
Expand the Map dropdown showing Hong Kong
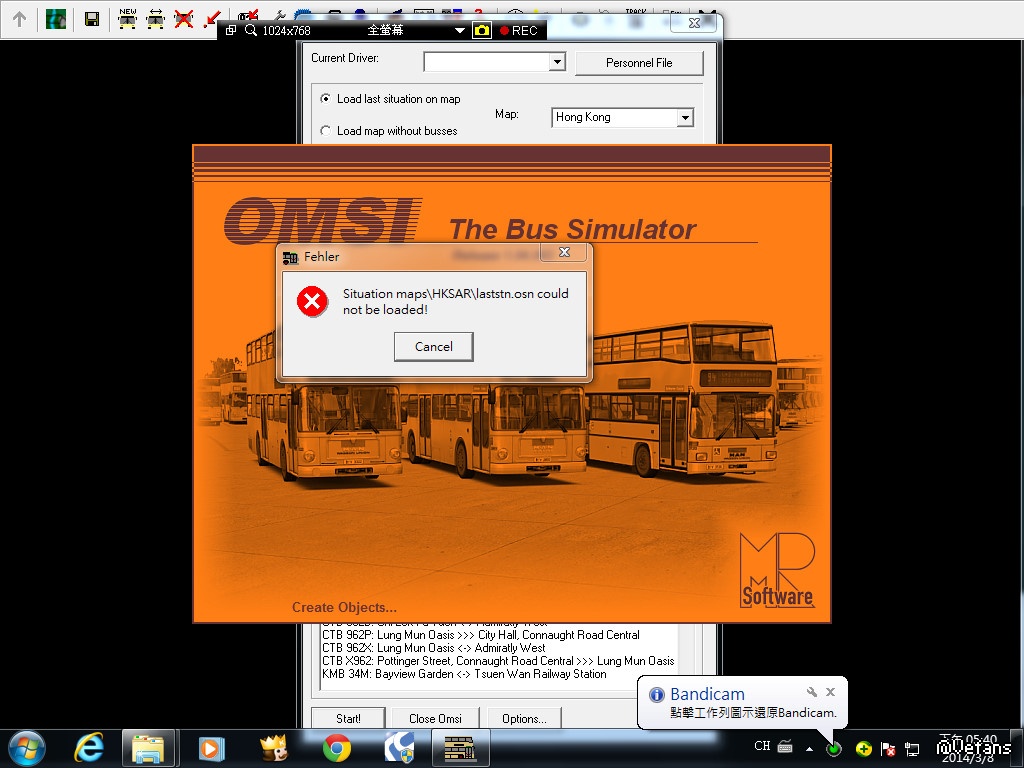click(684, 118)
